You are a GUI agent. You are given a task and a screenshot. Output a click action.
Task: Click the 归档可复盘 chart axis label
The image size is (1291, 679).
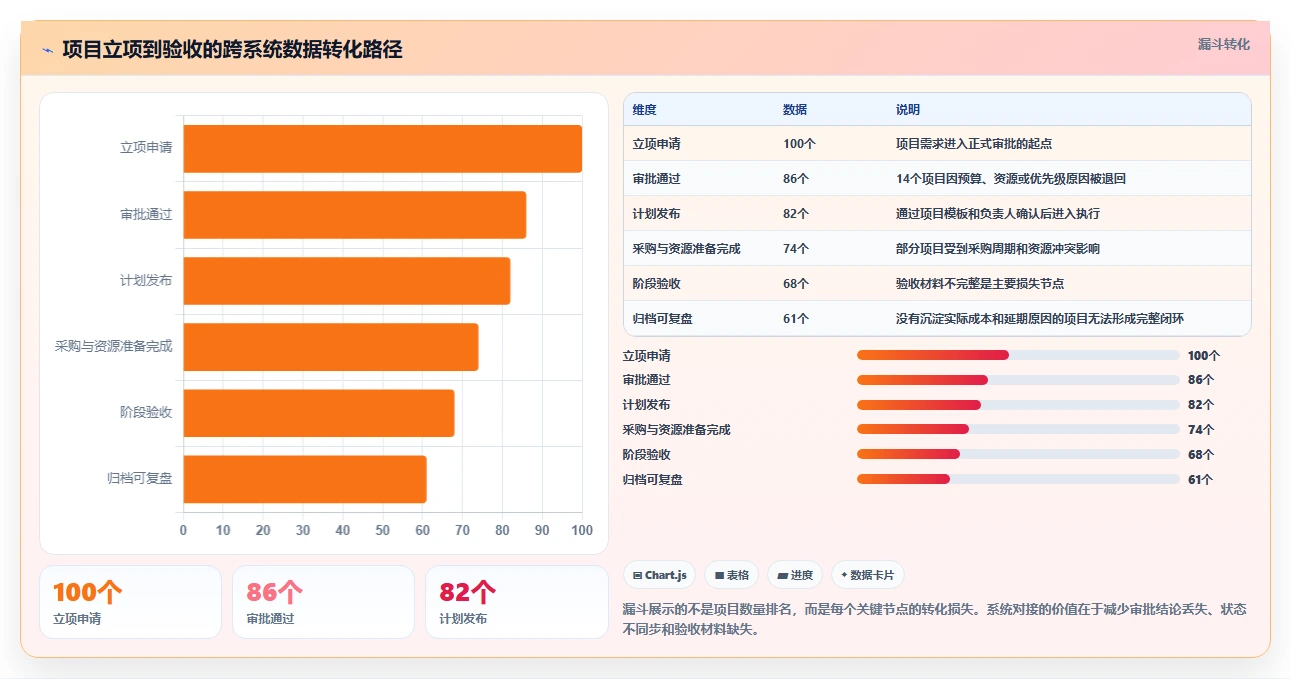click(140, 479)
